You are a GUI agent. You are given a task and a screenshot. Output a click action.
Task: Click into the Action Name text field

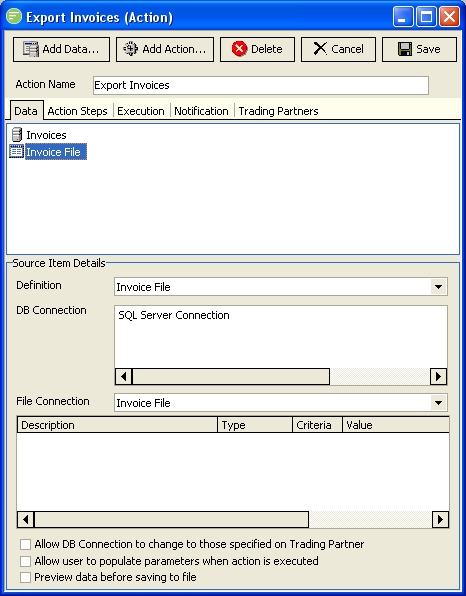tap(261, 85)
